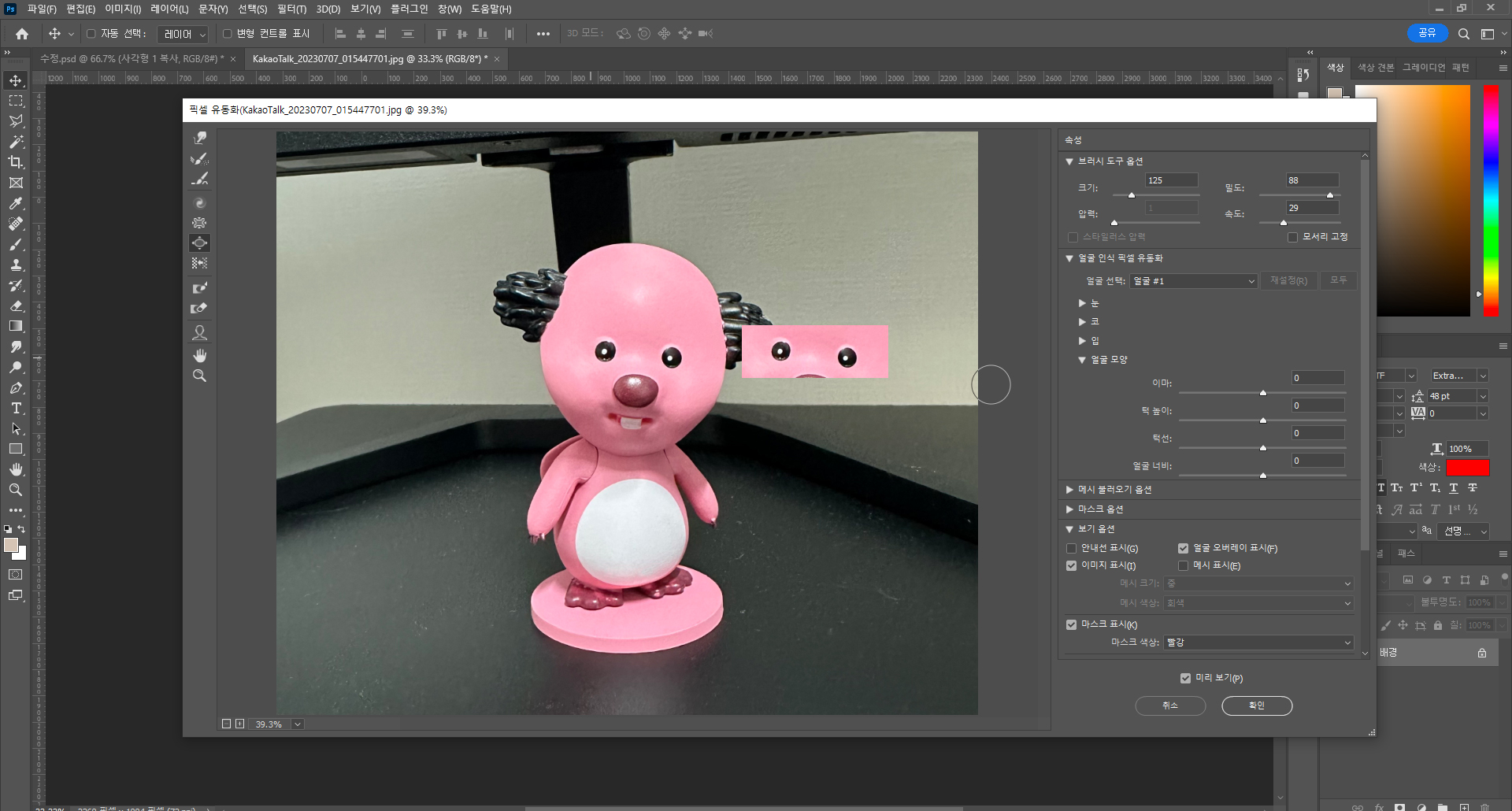This screenshot has width=1512, height=811.
Task: Collapse 얼굴 인식 픽셀 유동화 section
Action: (1069, 258)
